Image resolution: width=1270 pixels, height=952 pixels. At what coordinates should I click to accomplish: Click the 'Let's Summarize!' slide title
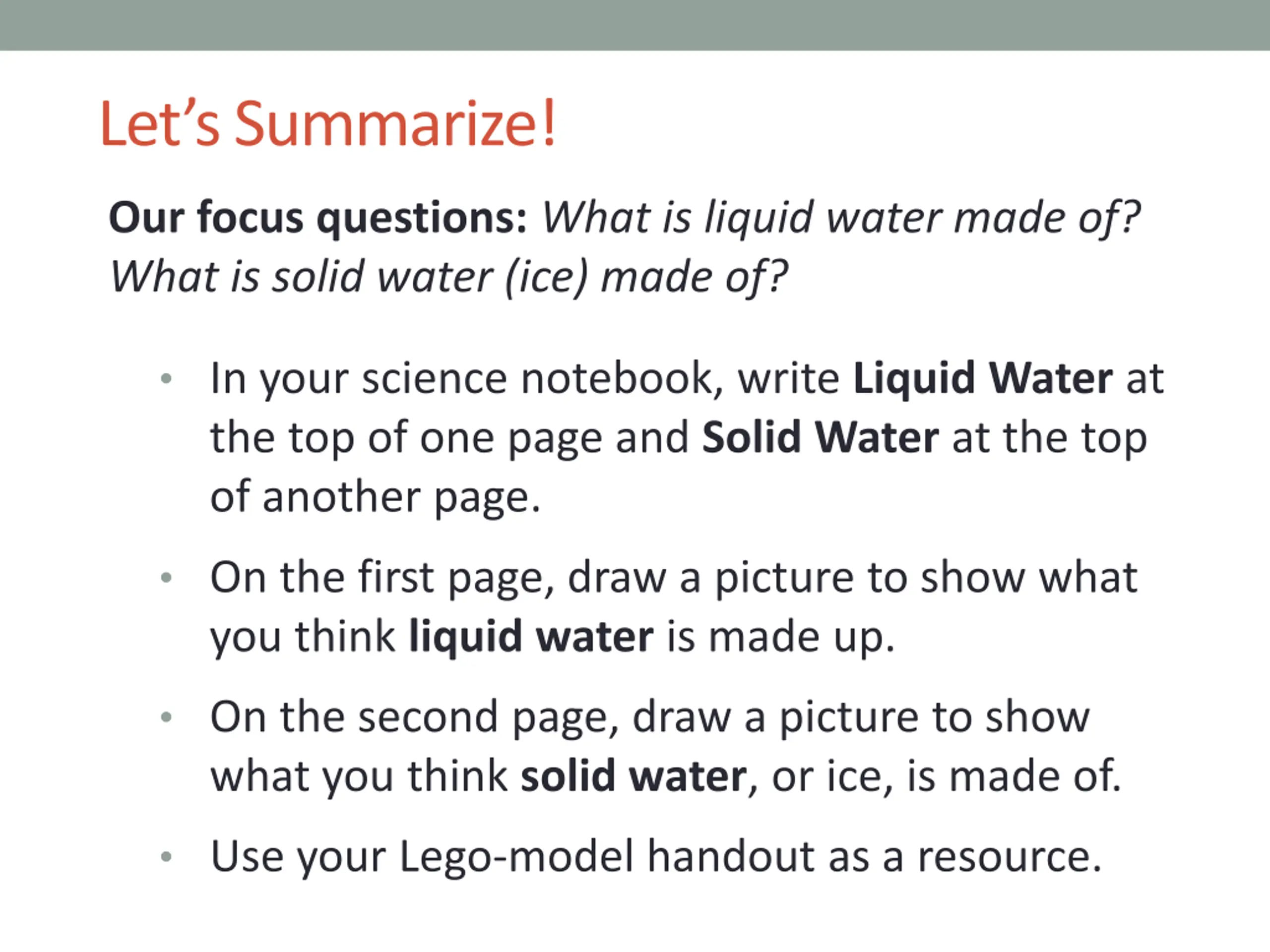pyautogui.click(x=328, y=124)
